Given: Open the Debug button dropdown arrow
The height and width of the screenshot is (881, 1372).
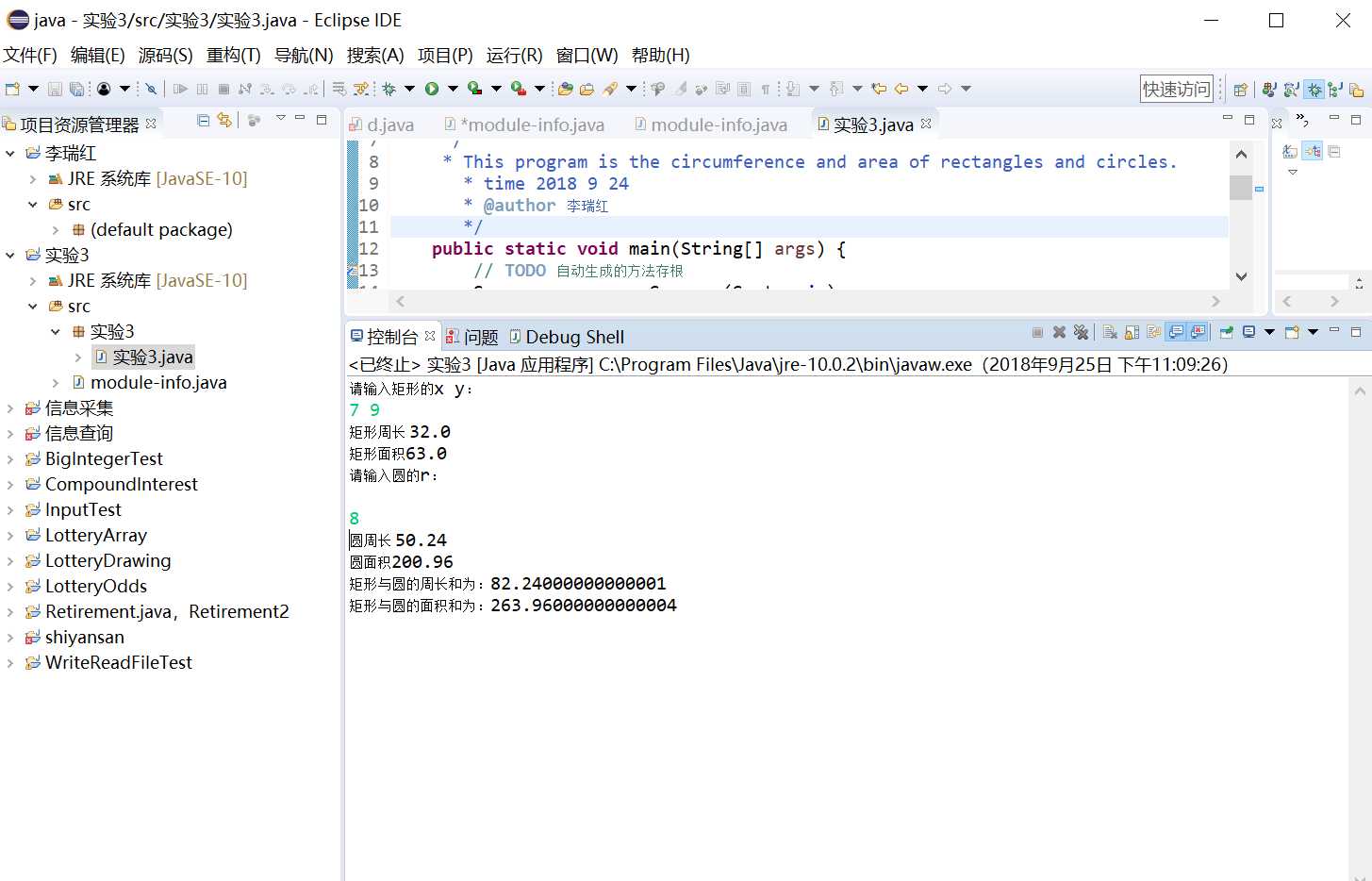Looking at the screenshot, I should click(409, 89).
